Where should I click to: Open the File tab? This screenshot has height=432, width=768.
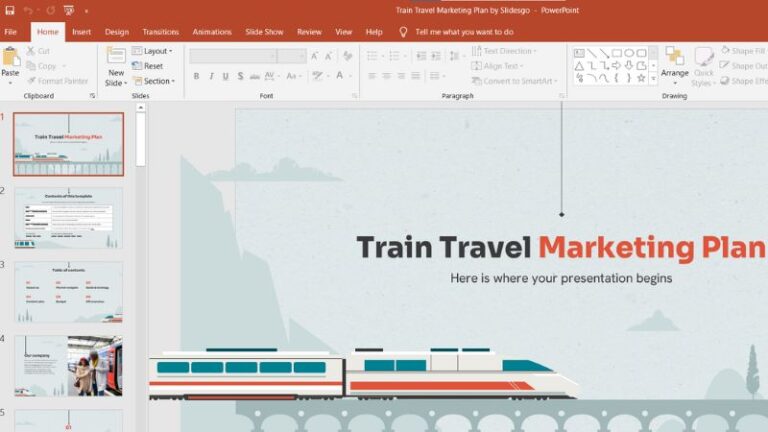[10, 32]
